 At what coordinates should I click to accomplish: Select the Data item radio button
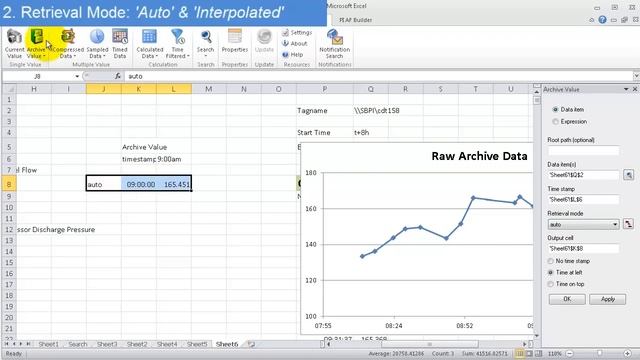point(555,109)
